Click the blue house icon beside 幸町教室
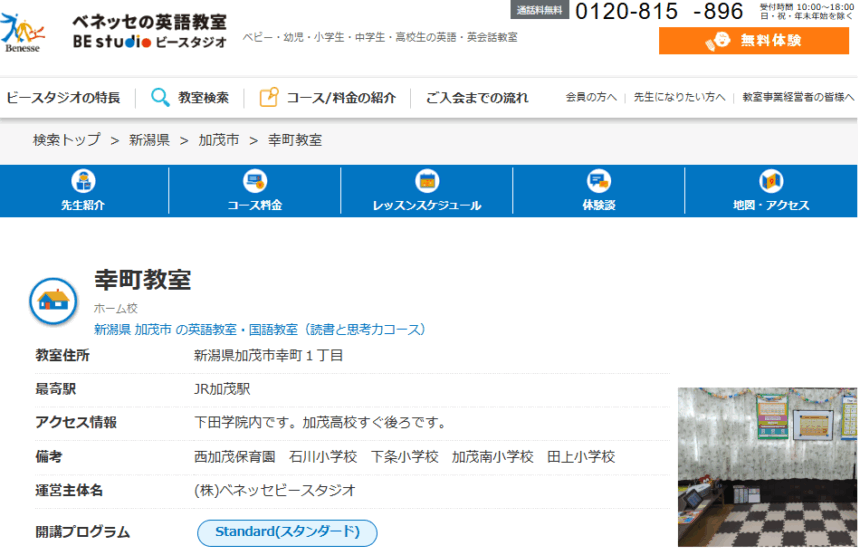Viewport: 860px width, 555px height. click(53, 299)
